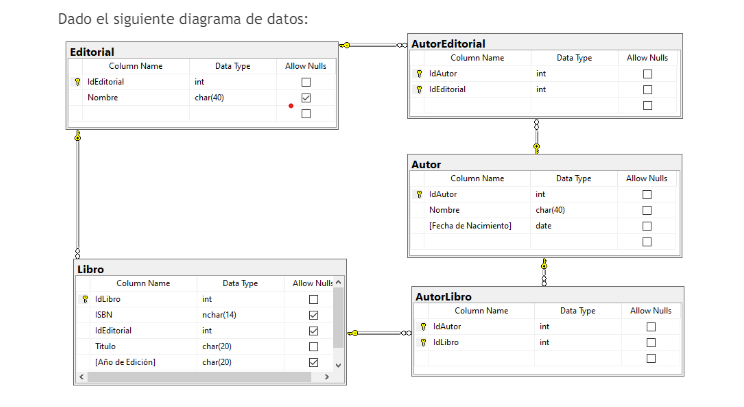Screen dimensions: 744x407
Task: Select relationship key endpoint below the Autor table
Action: pyautogui.click(x=544, y=264)
